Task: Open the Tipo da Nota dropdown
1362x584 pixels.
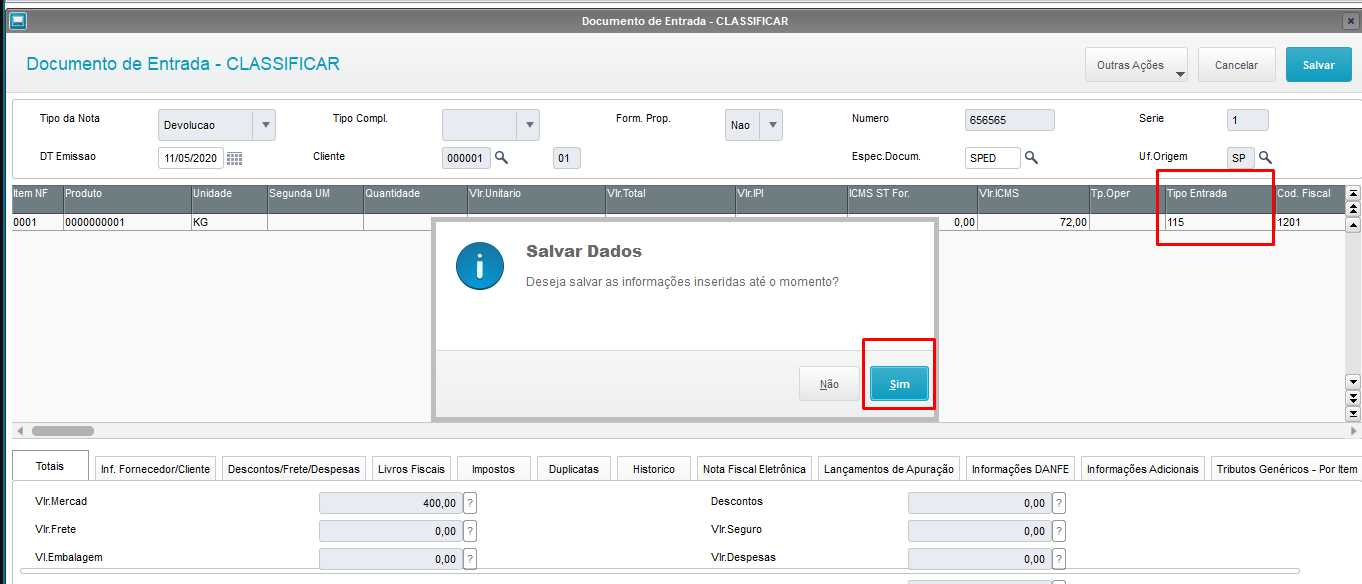Action: [x=266, y=125]
